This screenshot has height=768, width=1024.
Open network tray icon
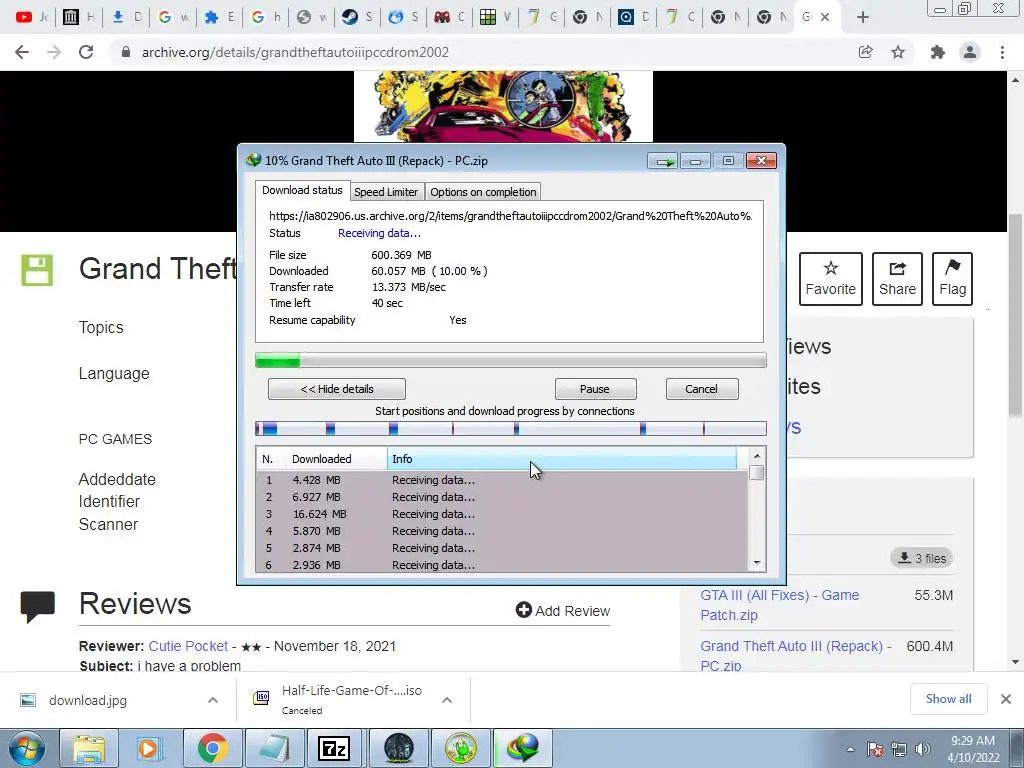pyautogui.click(x=899, y=749)
